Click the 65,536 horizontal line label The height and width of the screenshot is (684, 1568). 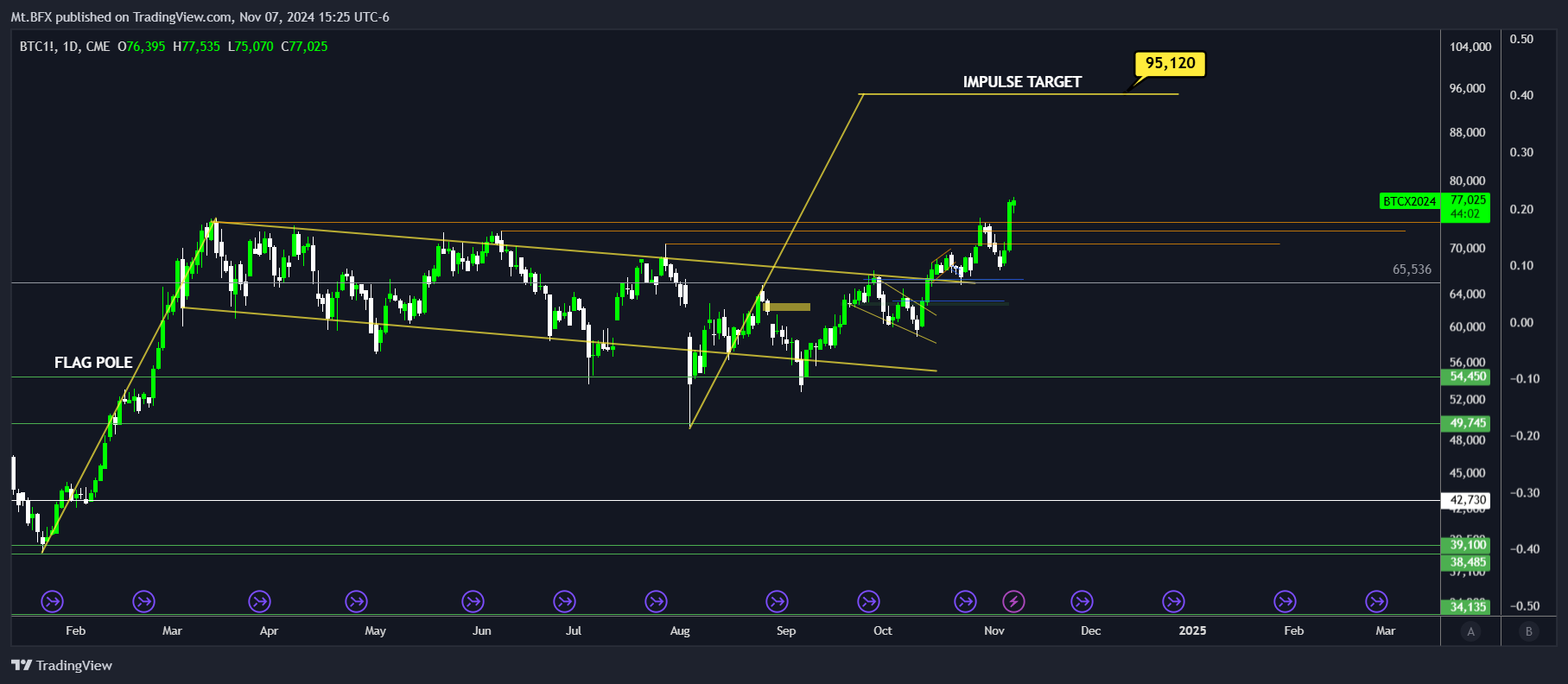(1412, 269)
